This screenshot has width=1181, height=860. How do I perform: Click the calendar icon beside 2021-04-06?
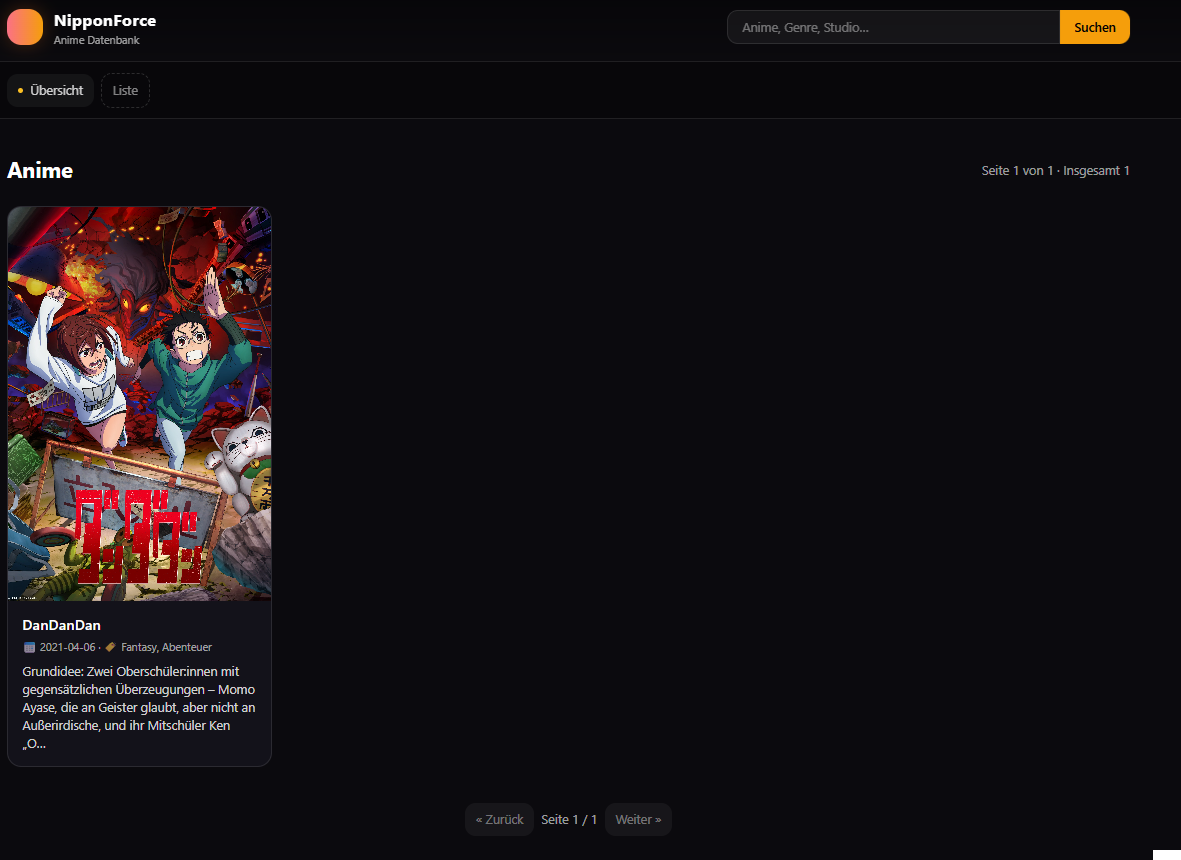(x=29, y=648)
